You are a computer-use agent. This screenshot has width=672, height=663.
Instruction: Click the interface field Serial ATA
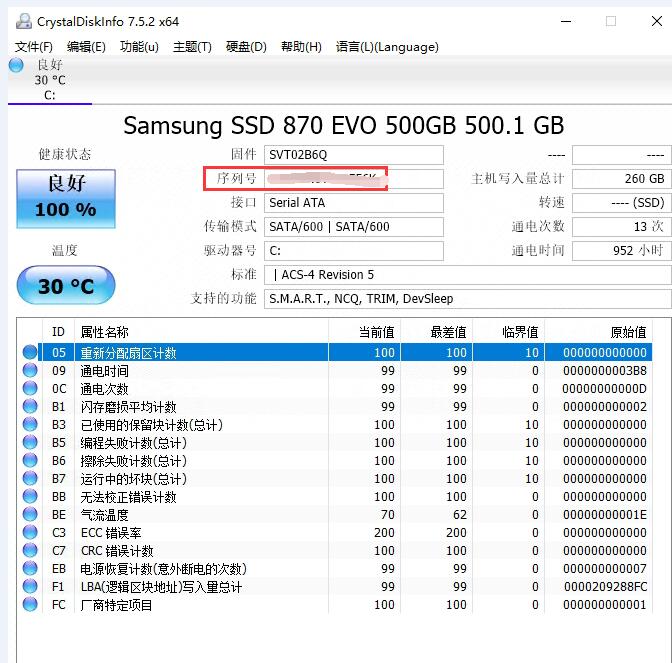coord(354,203)
